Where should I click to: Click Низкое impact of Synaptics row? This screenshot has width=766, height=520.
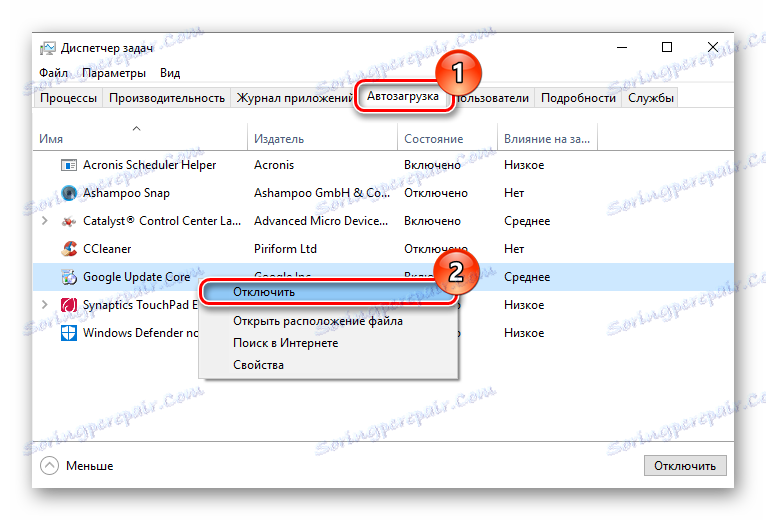pos(524,305)
